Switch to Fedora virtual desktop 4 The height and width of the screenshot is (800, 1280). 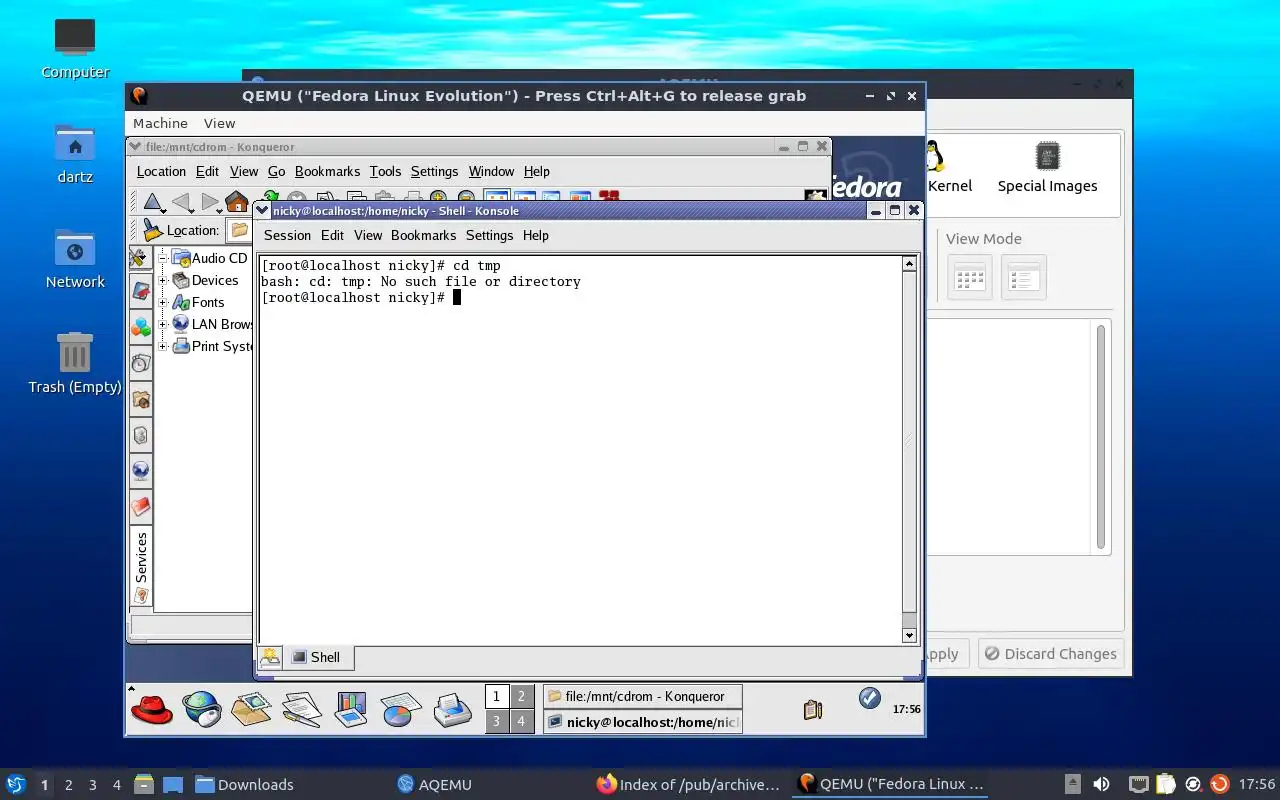point(521,720)
